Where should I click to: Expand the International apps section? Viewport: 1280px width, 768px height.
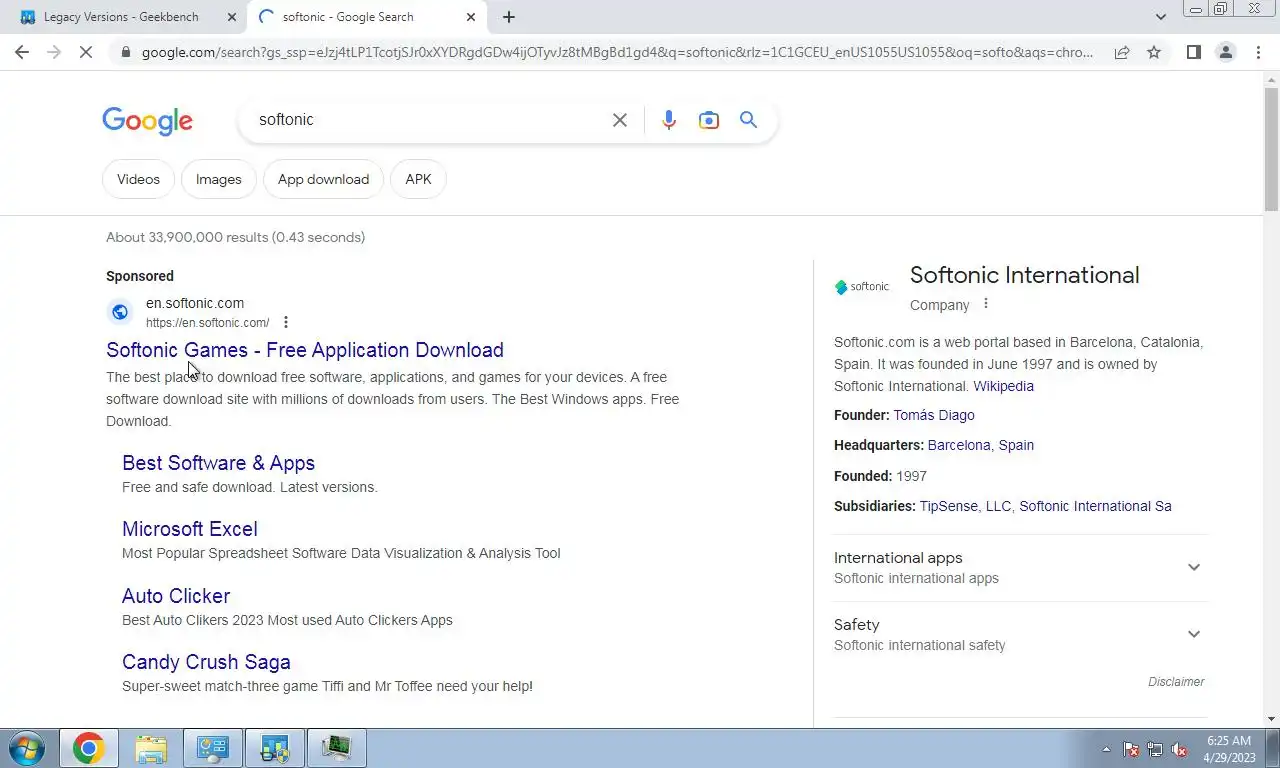tap(1020, 567)
